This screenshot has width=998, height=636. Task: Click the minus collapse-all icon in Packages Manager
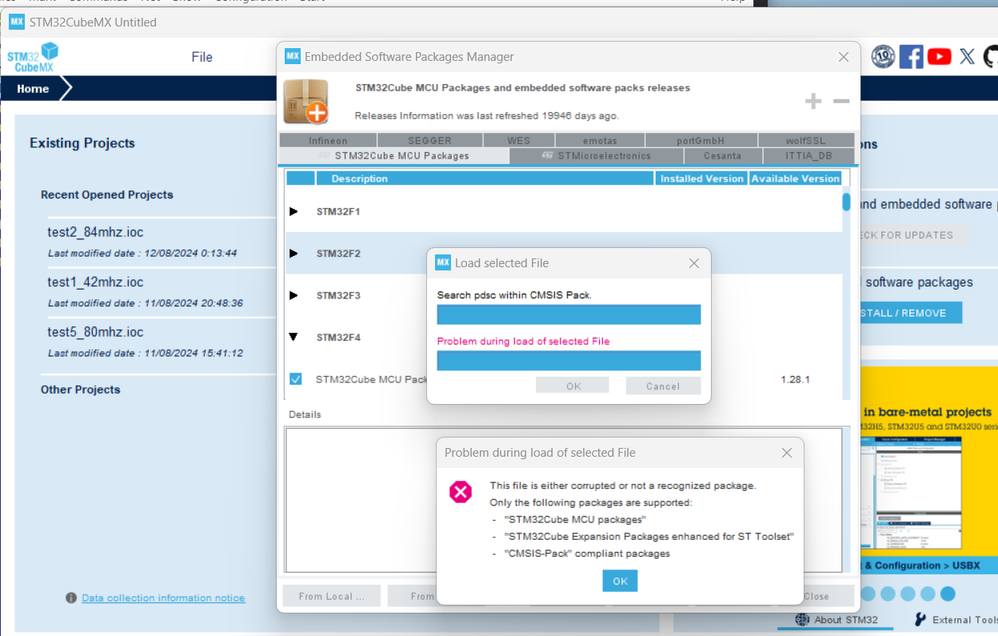(x=841, y=101)
